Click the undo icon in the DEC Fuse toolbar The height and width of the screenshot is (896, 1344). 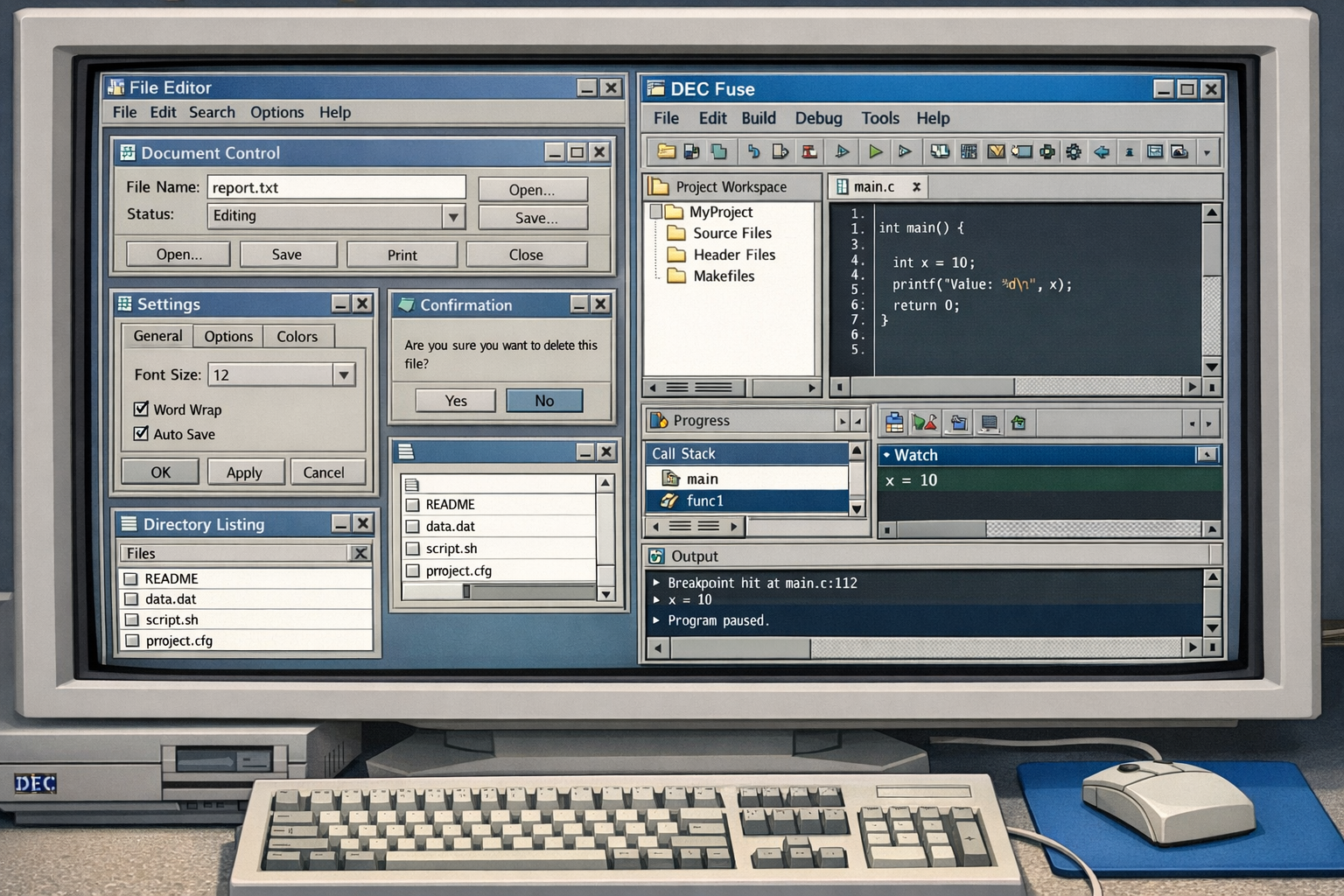(x=752, y=150)
